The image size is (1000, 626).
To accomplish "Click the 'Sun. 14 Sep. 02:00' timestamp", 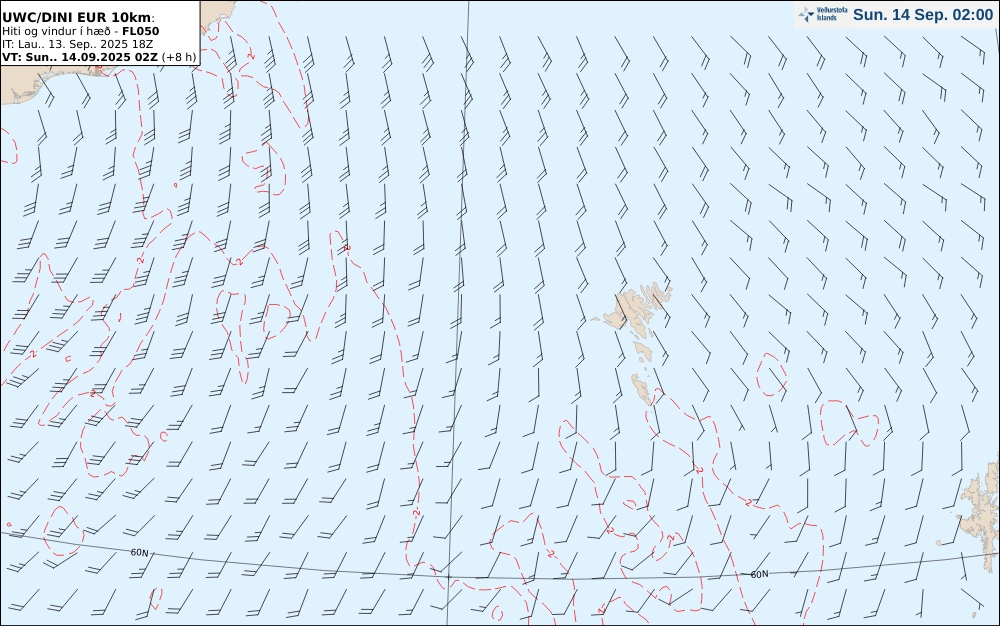I will pyautogui.click(x=923, y=15).
